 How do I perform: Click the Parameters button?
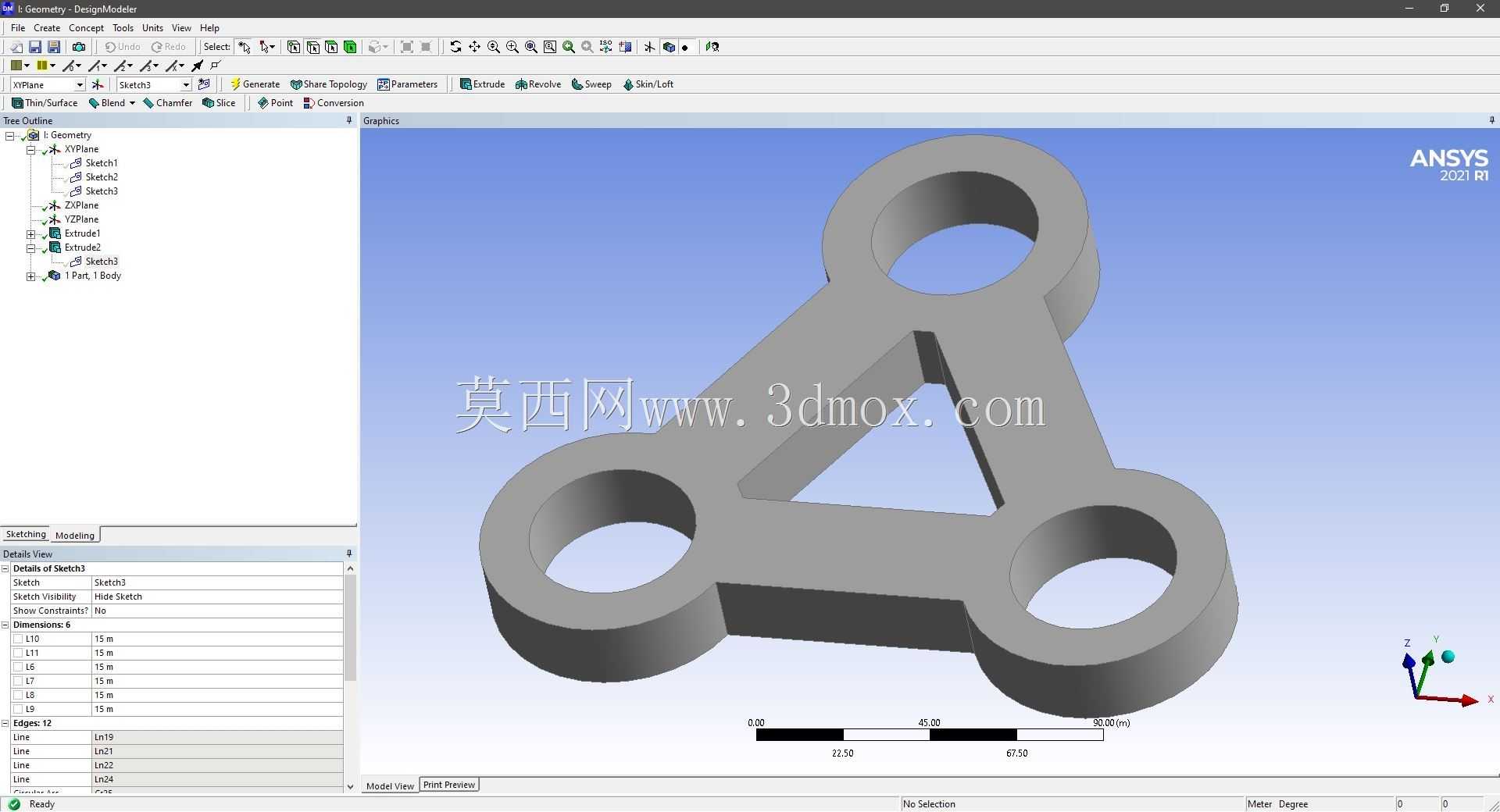407,84
